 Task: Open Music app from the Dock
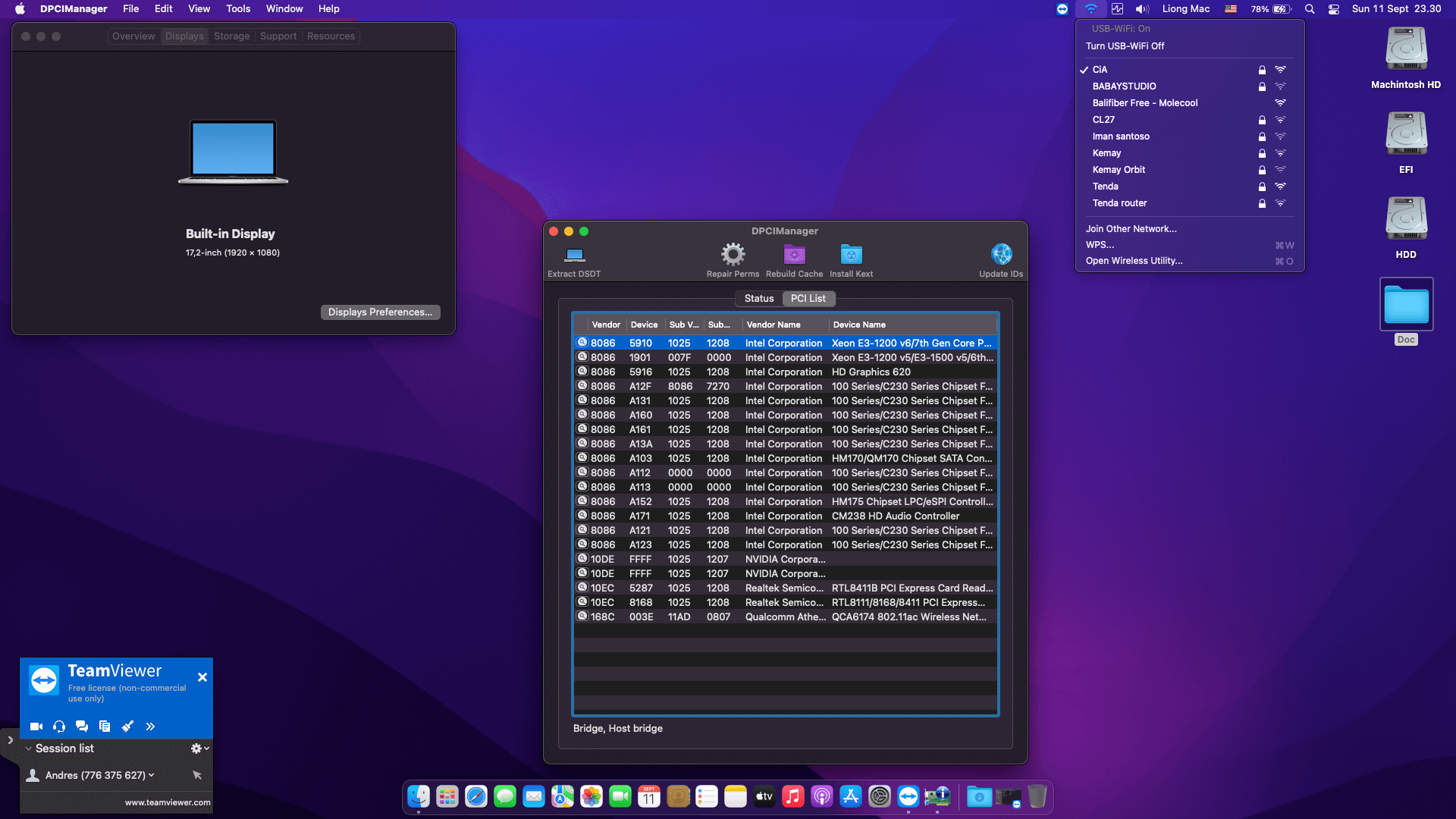(793, 796)
